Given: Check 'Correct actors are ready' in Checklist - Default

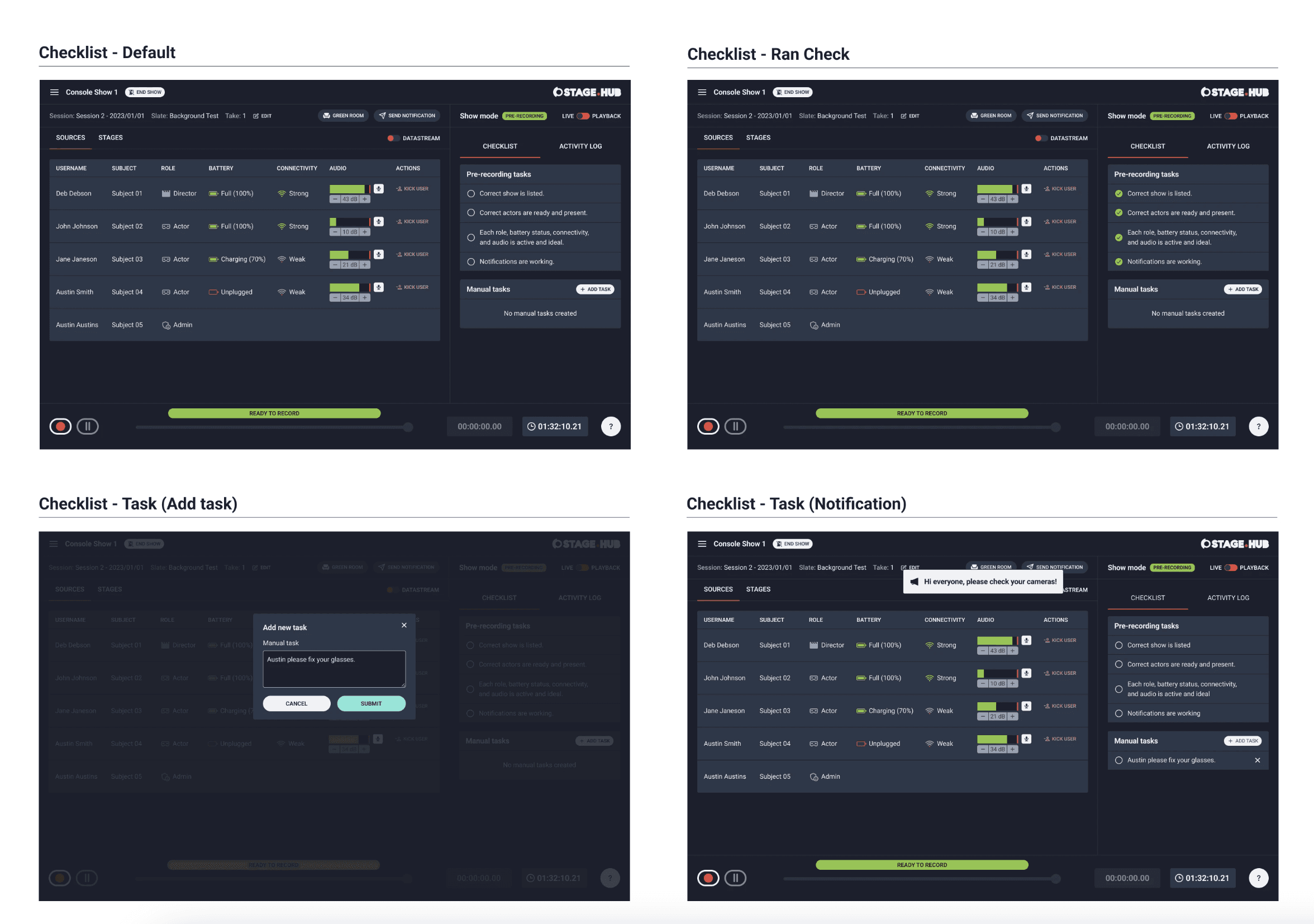Looking at the screenshot, I should tap(471, 213).
